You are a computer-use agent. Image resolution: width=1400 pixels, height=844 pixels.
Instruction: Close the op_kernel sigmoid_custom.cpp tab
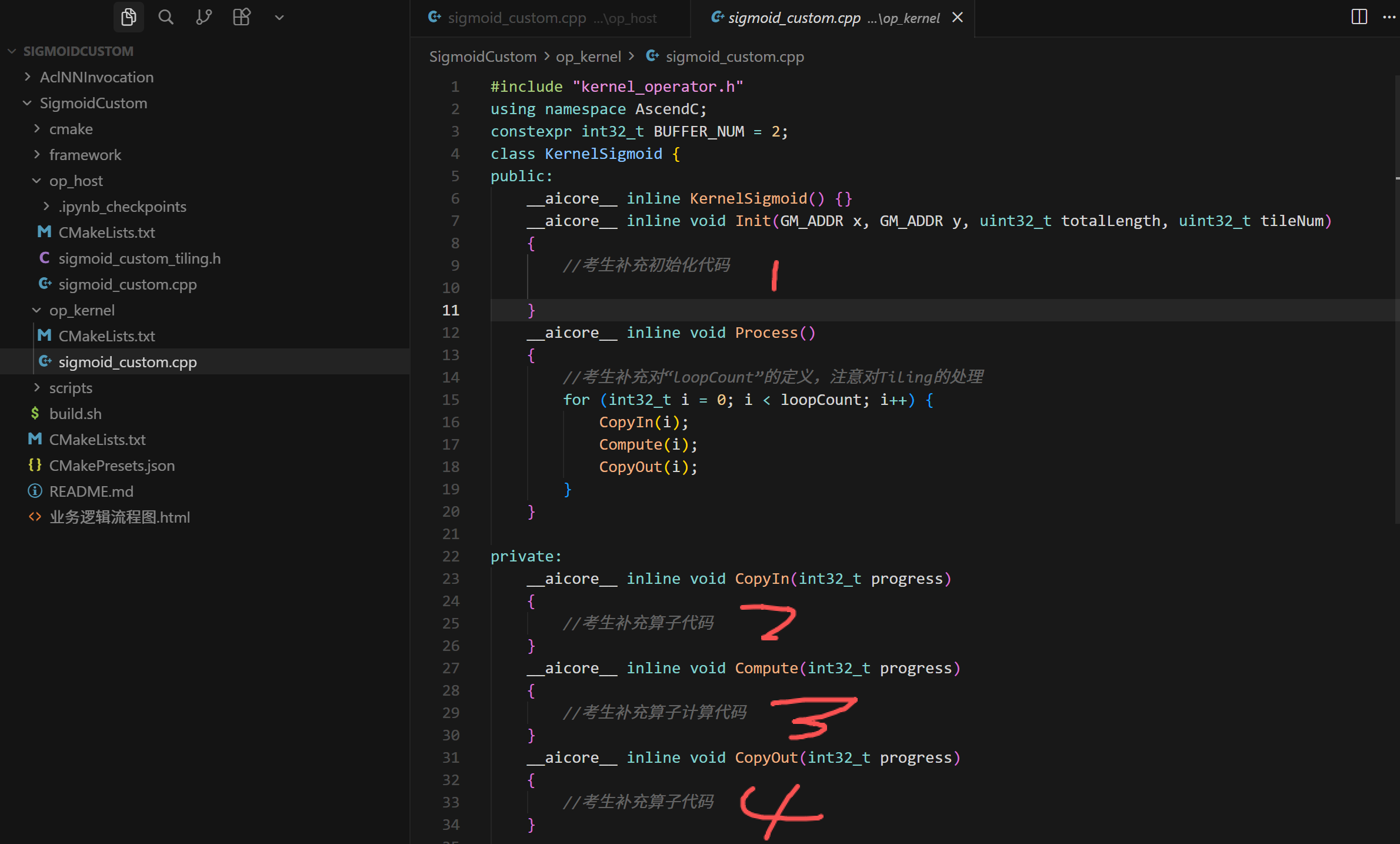[x=958, y=18]
